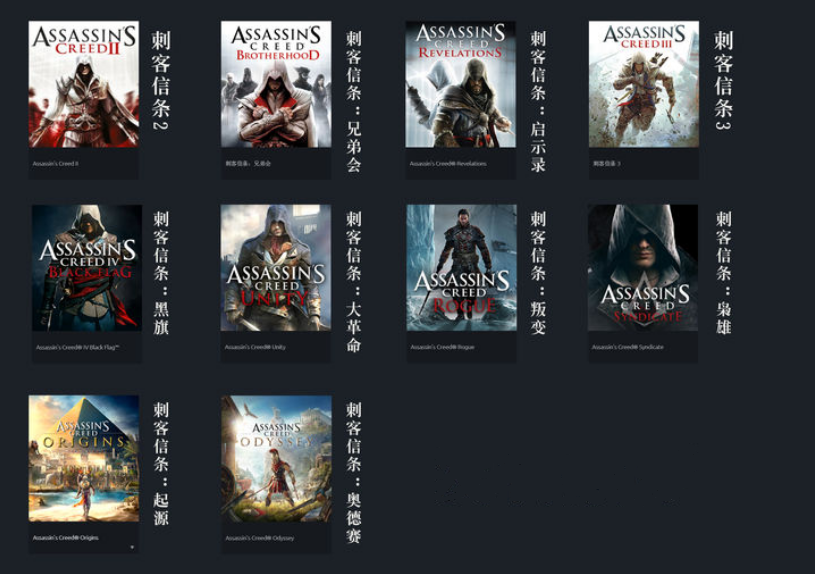Open the Assassin's Creed Revelations cover art
Viewport: 815px width, 574px height.
(461, 84)
